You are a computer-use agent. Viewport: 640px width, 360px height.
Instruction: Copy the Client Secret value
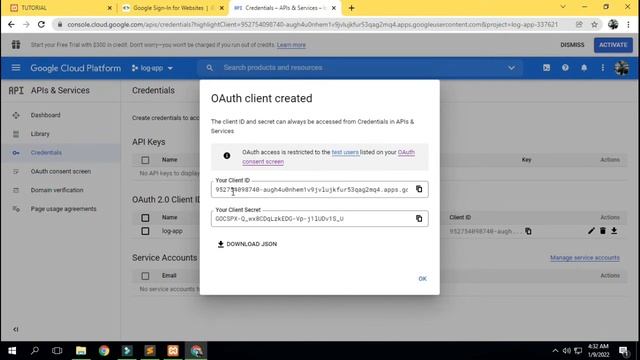pyautogui.click(x=419, y=219)
